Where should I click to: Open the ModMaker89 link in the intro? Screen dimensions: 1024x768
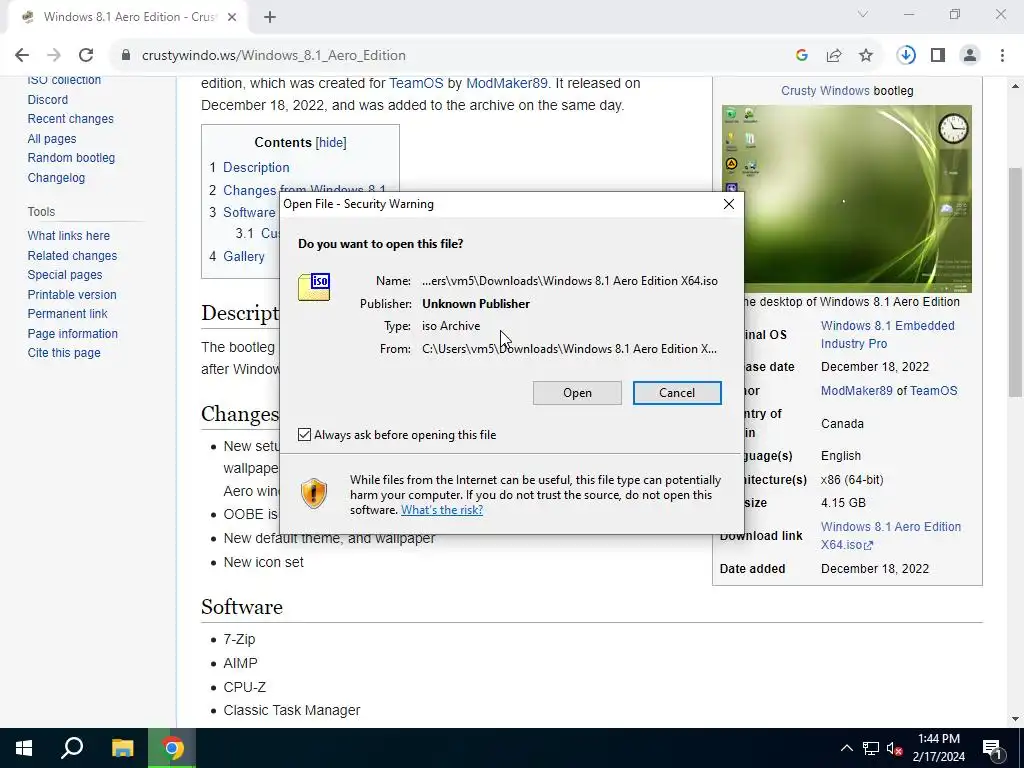click(x=506, y=84)
